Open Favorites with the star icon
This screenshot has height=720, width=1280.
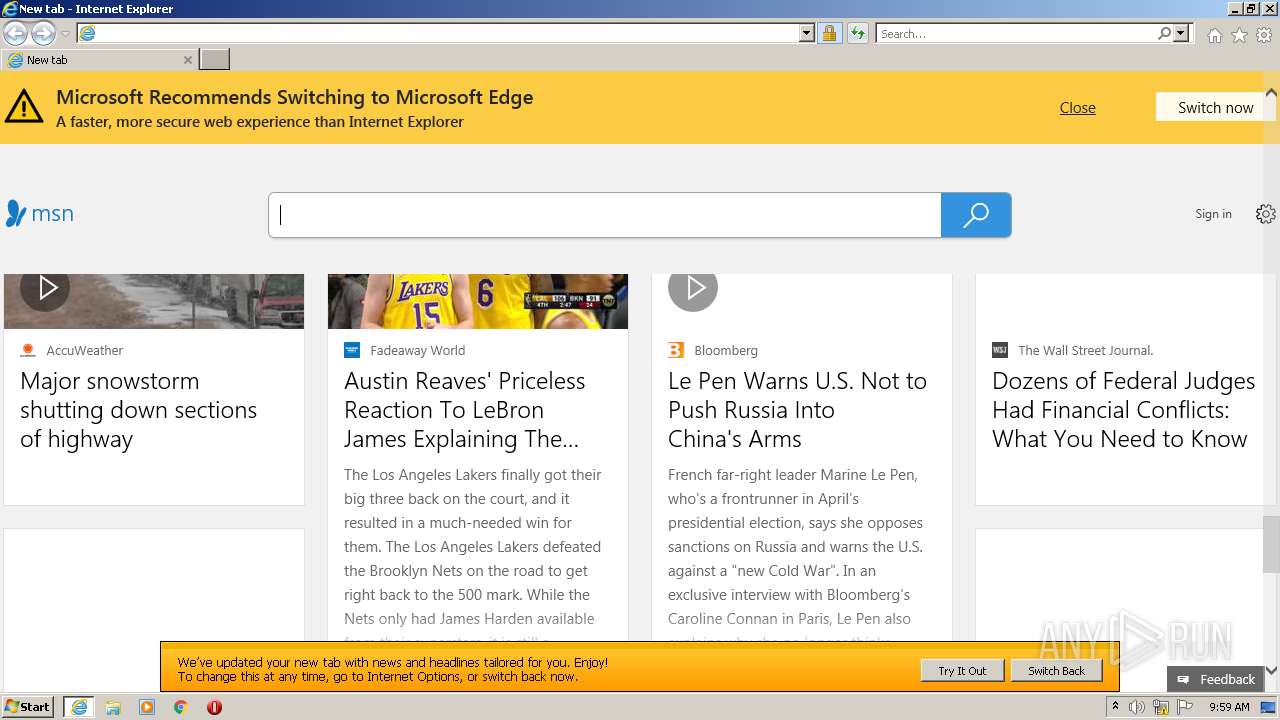pyautogui.click(x=1239, y=35)
